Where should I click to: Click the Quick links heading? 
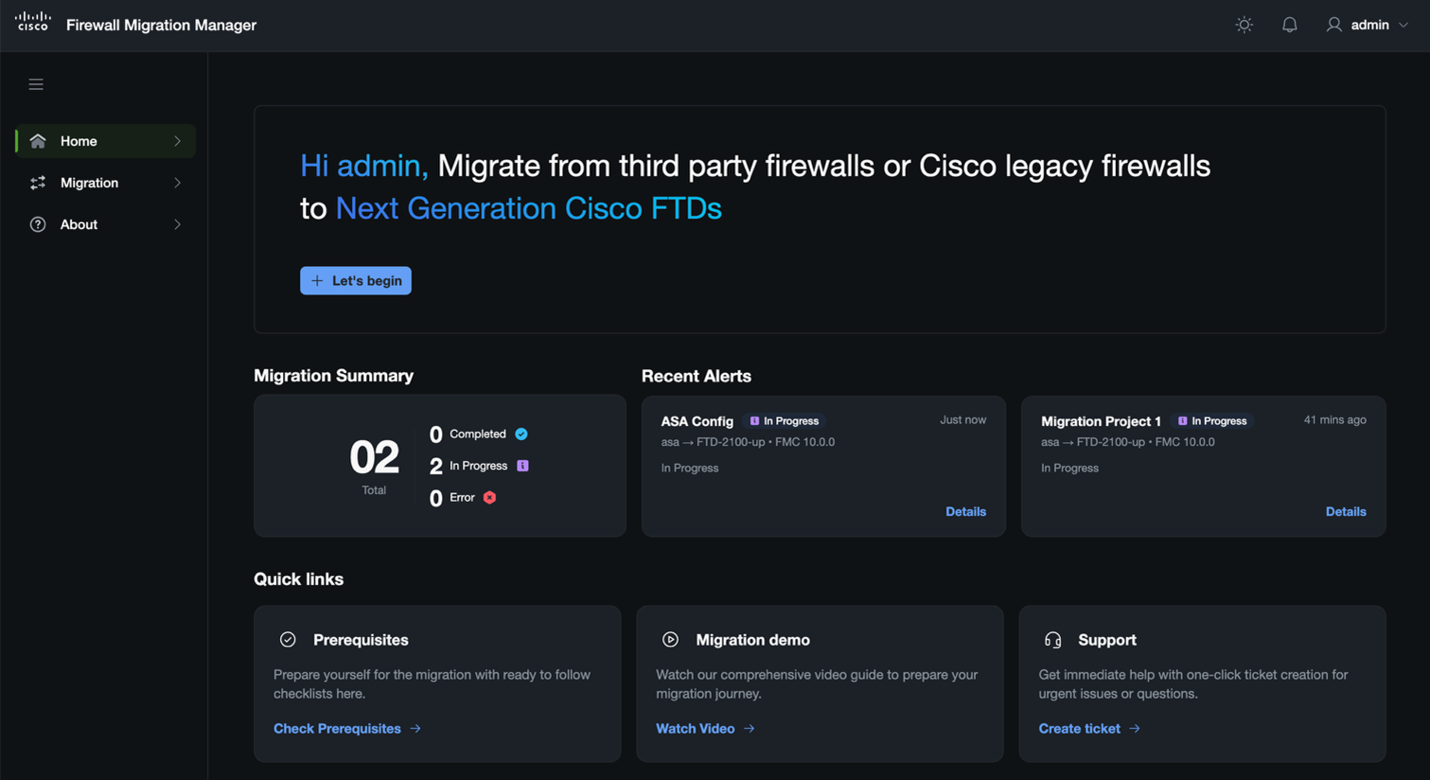pos(298,579)
